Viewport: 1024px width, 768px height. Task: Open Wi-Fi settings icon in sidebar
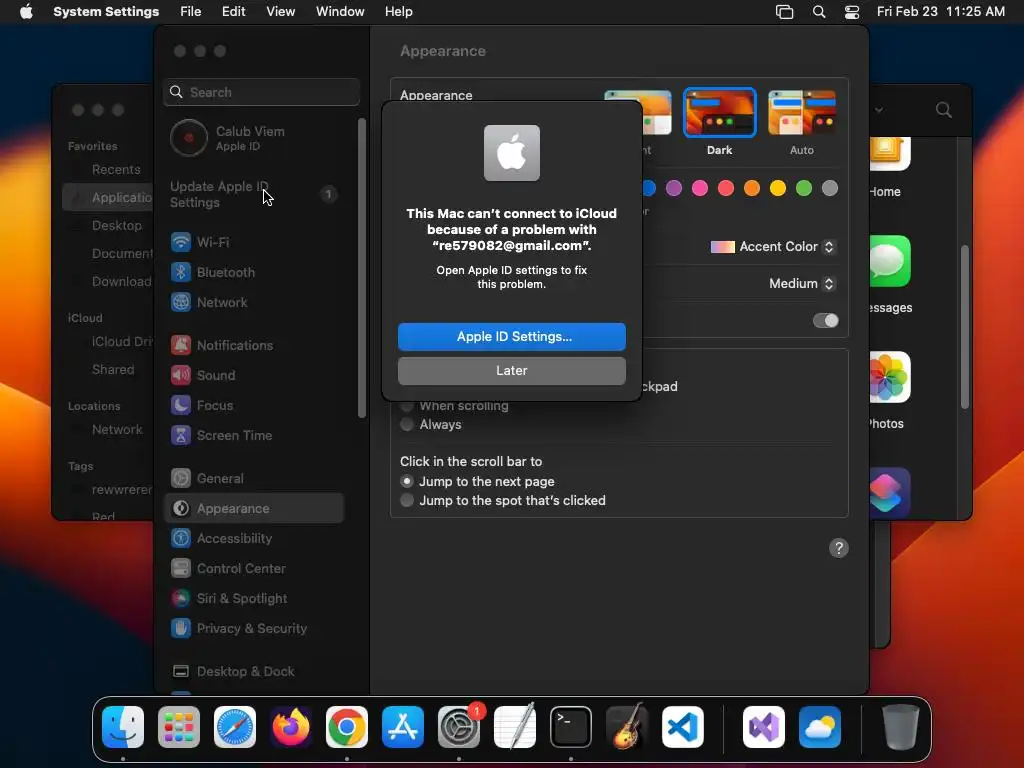181,242
